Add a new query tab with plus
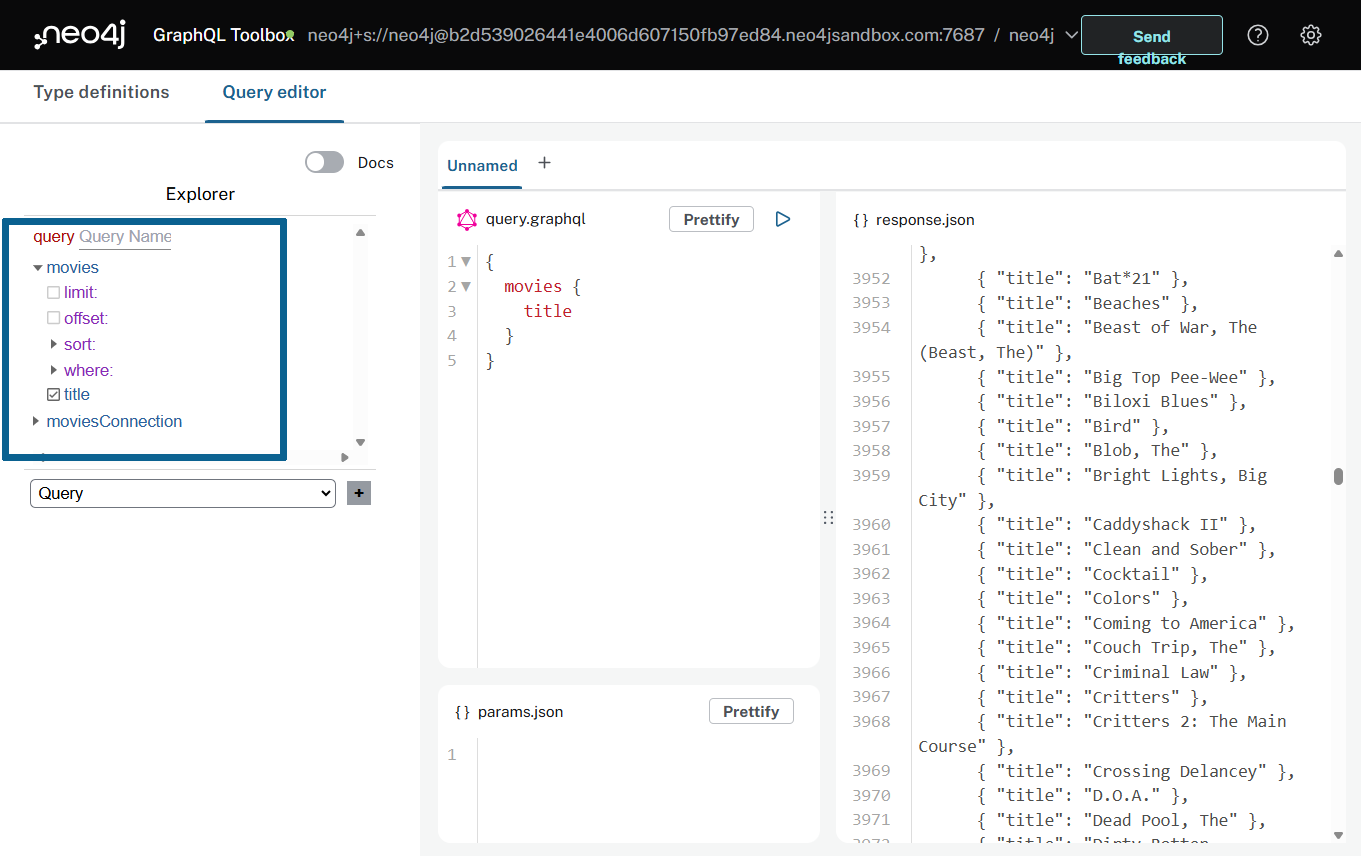Screen dimensions: 1361x856 point(544,162)
